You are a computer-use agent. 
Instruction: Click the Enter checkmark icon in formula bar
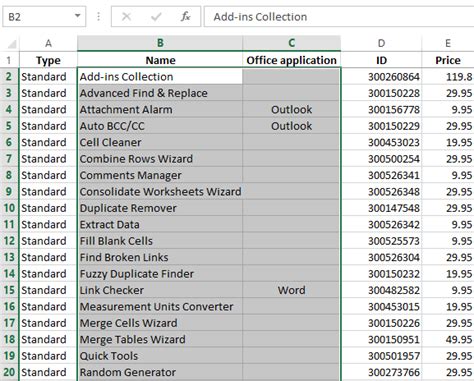click(156, 16)
